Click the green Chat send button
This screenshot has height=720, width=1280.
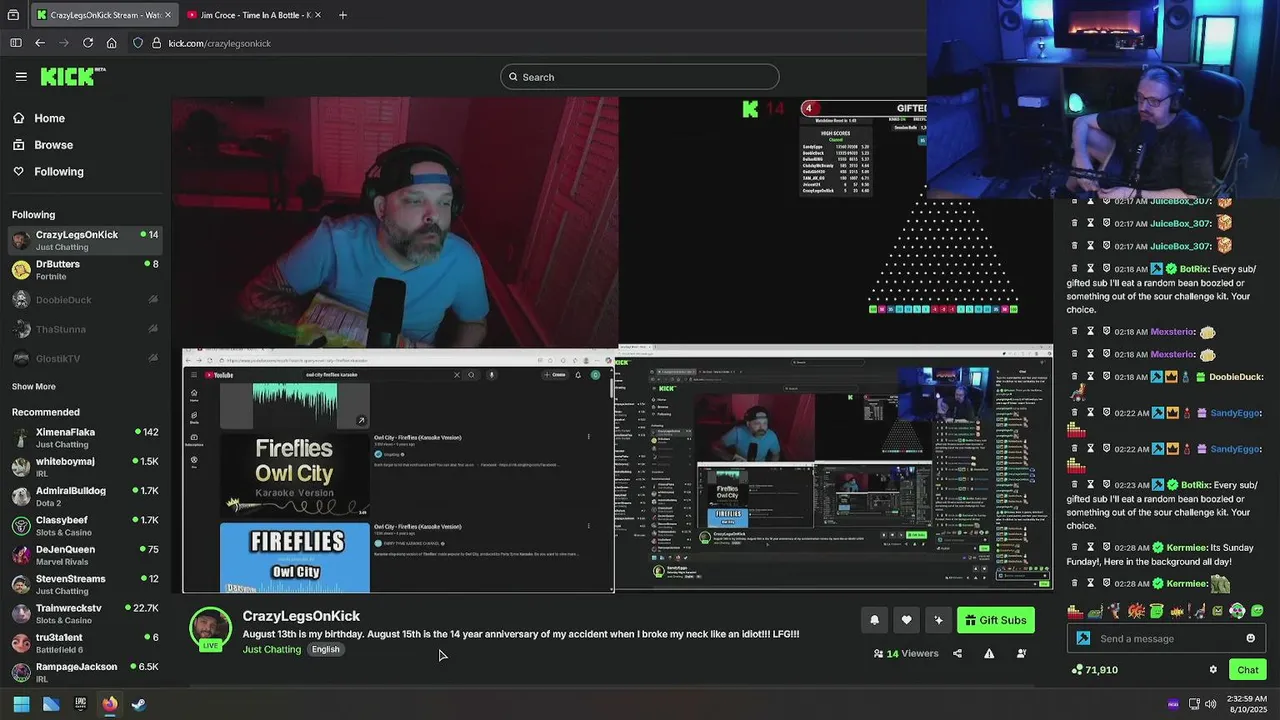pyautogui.click(x=1247, y=670)
